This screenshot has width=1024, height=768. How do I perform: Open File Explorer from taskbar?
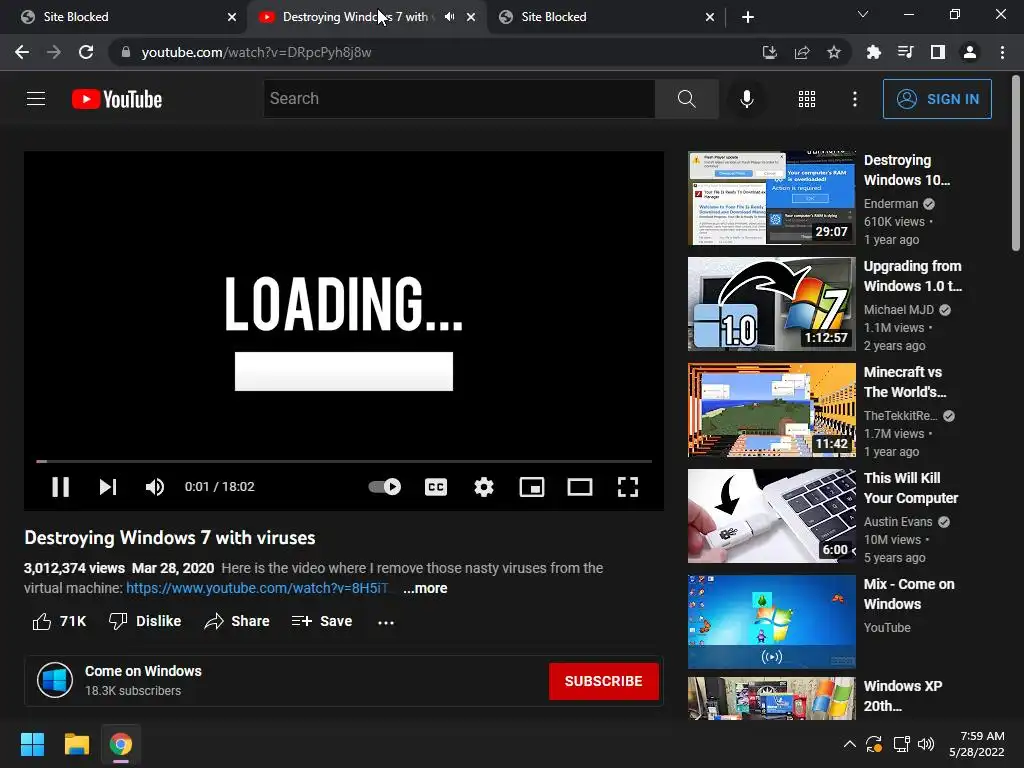pos(76,744)
